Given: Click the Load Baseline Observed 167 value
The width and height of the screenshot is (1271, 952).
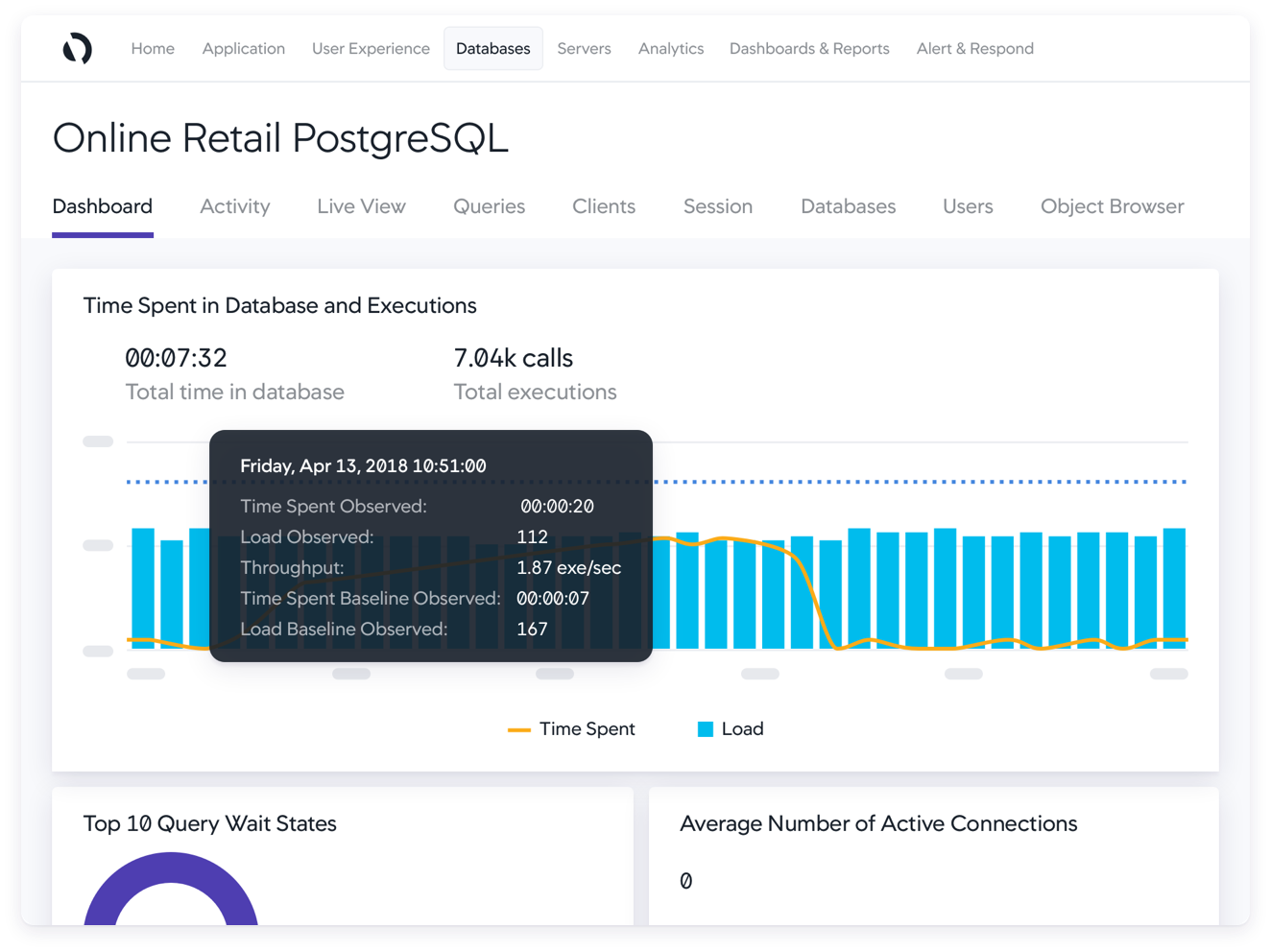Looking at the screenshot, I should pos(532,630).
